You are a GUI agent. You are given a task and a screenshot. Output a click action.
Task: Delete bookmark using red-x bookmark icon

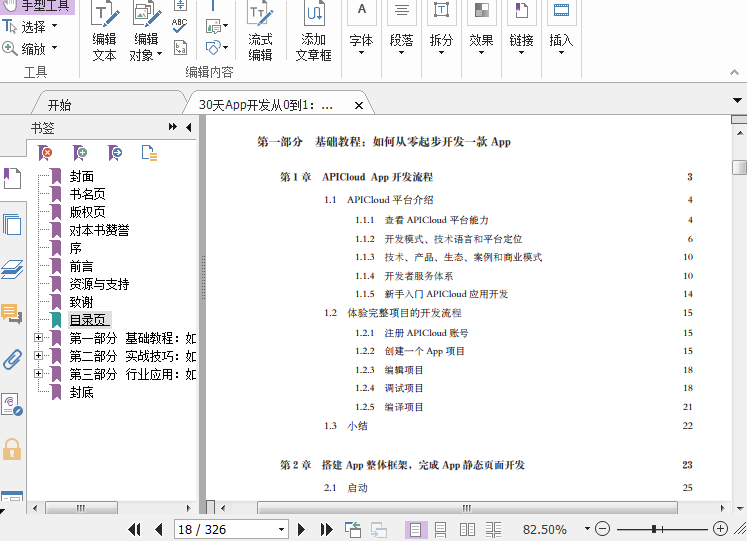[45, 153]
